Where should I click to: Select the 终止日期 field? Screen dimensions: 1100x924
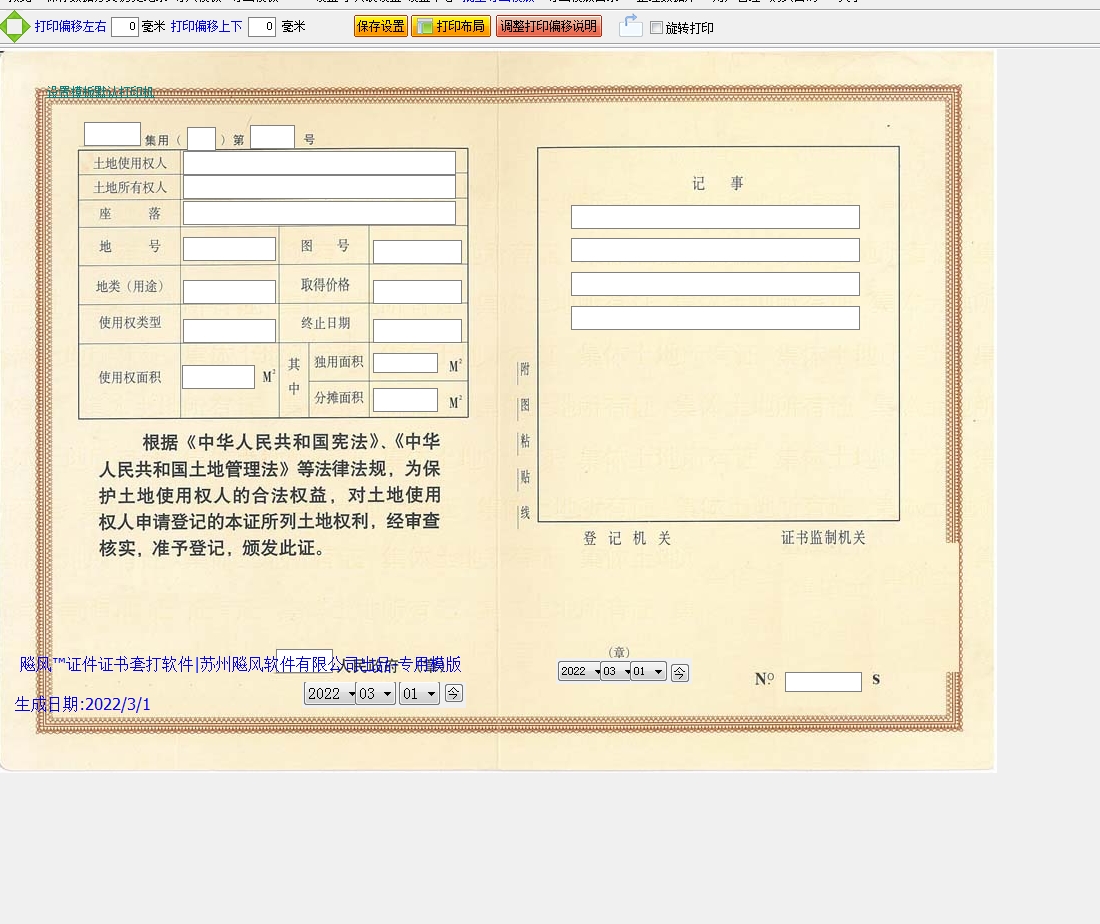coord(417,330)
